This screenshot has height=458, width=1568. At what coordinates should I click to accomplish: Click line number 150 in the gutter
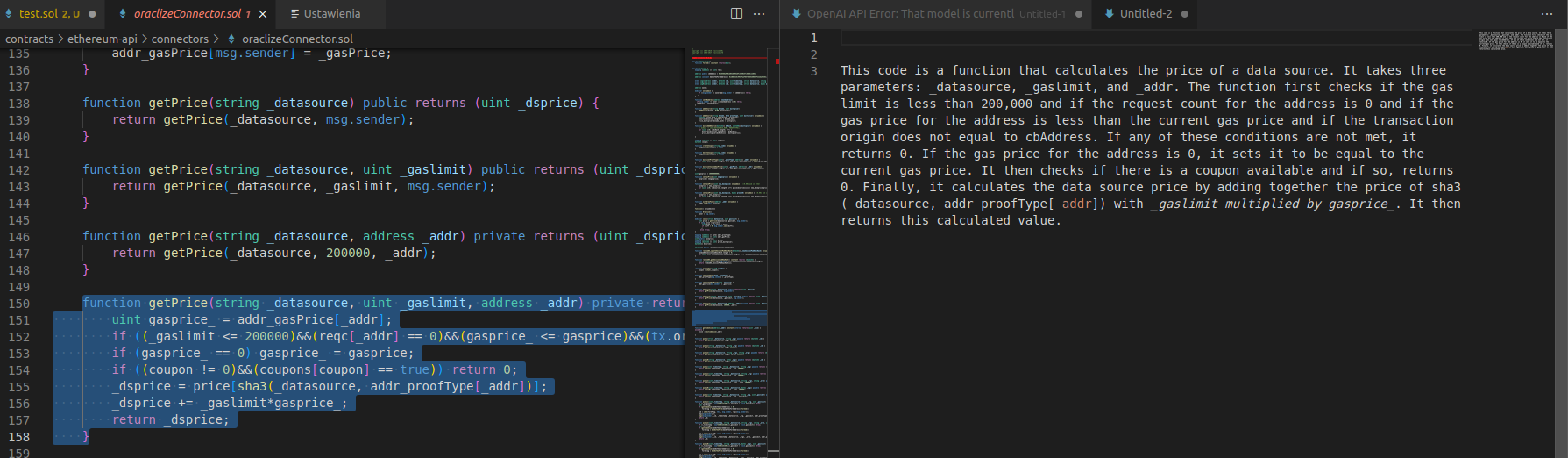click(19, 304)
